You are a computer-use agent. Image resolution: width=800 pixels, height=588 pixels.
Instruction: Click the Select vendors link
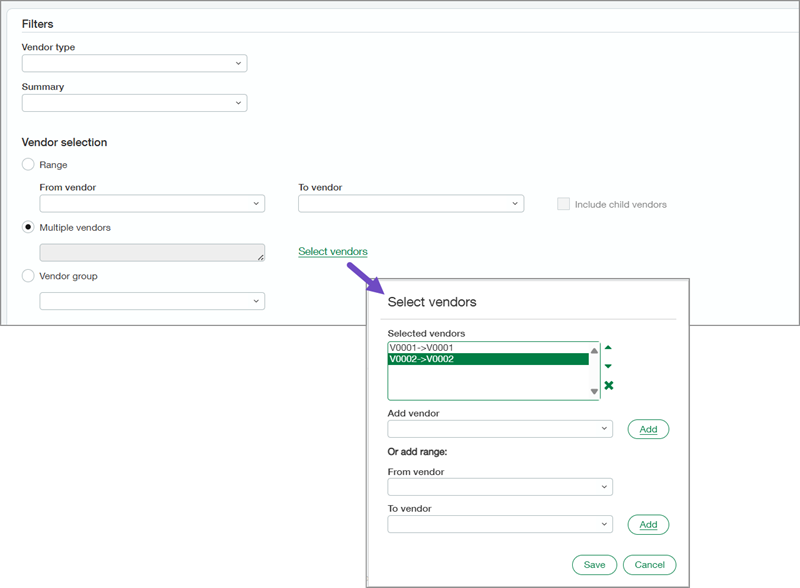tap(333, 252)
